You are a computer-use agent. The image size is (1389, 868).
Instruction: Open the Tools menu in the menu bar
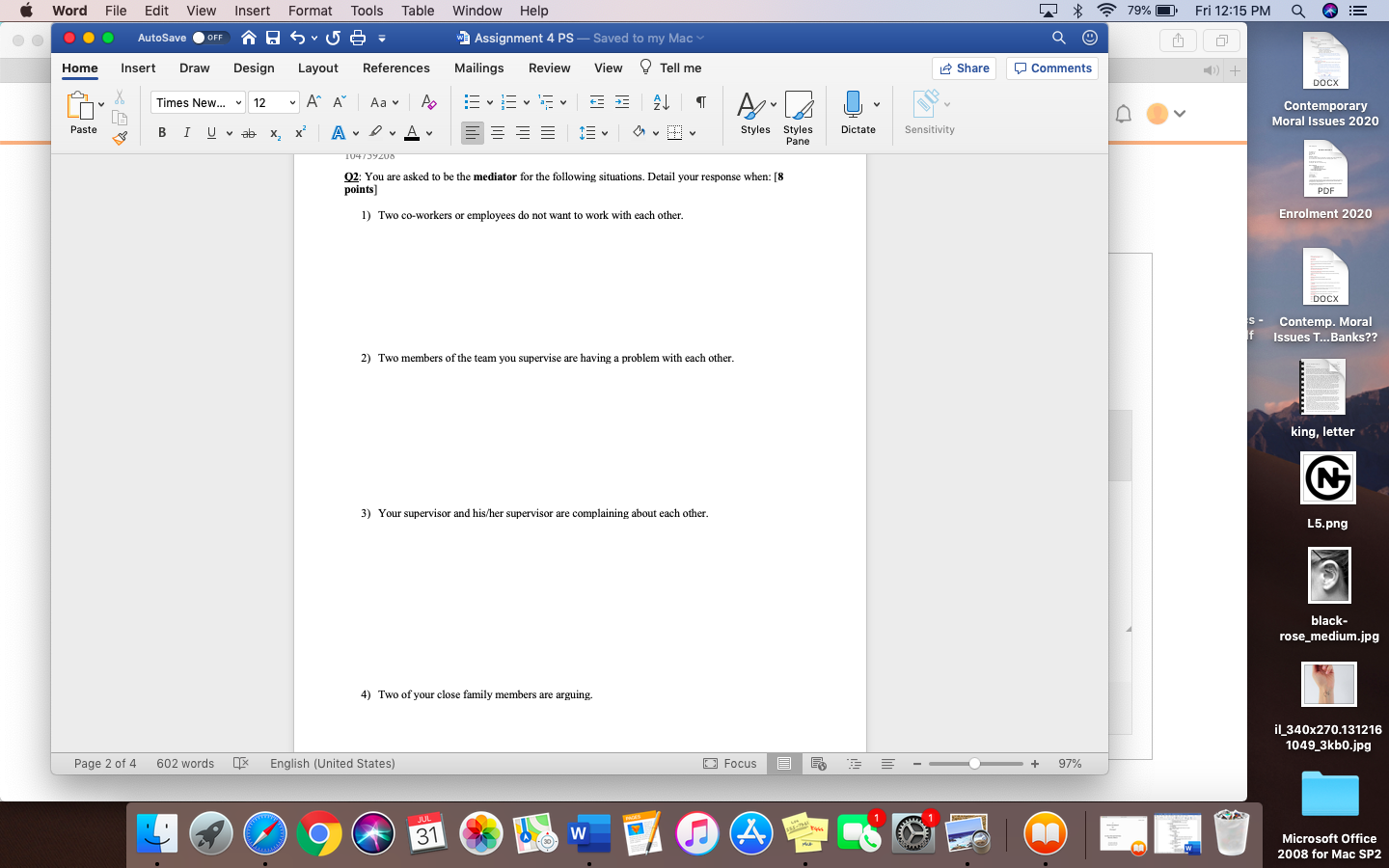point(366,11)
